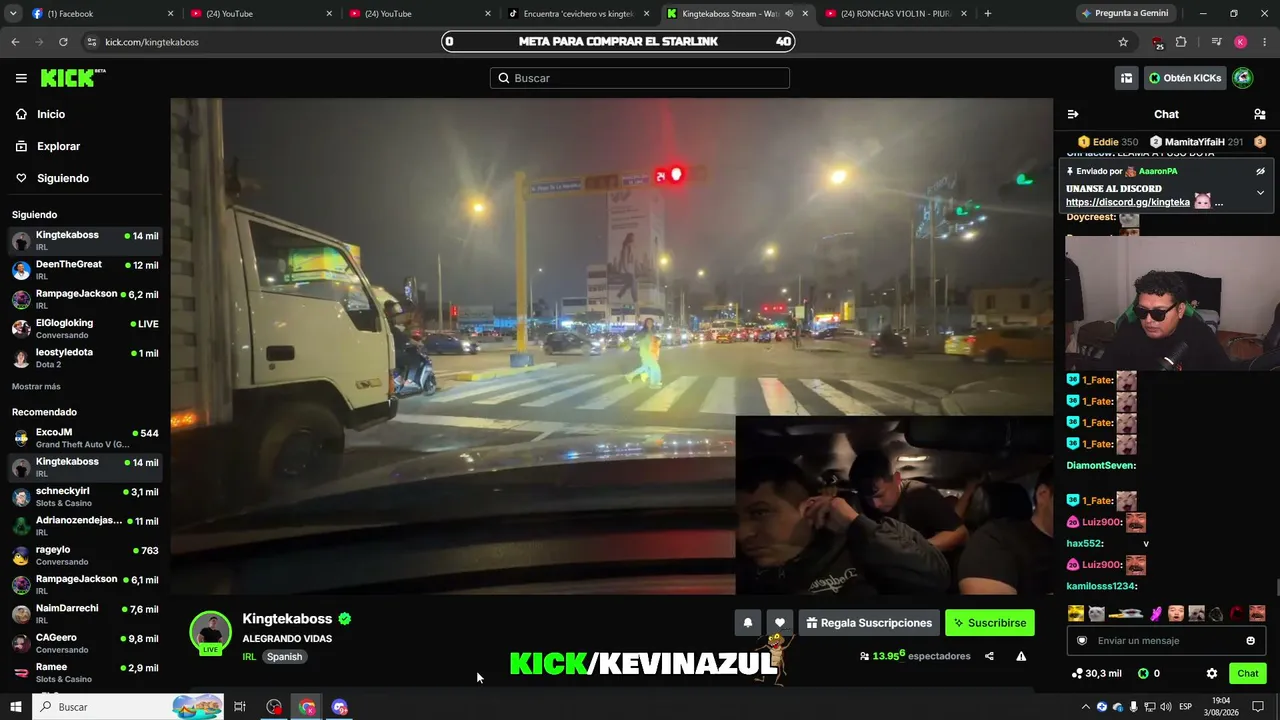Switch to the Encuentra 'cevichero vs kingteka' tab
Viewport: 1280px width, 720px height.
coord(579,14)
